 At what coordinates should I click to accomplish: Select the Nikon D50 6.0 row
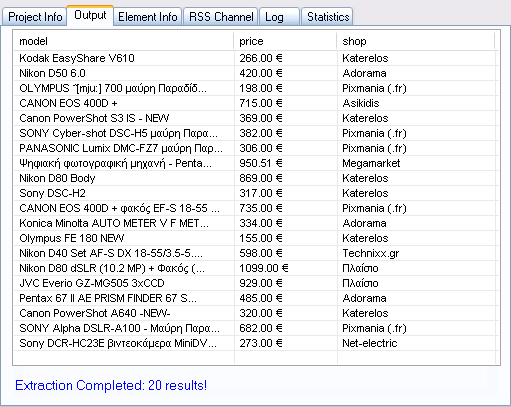point(255,73)
